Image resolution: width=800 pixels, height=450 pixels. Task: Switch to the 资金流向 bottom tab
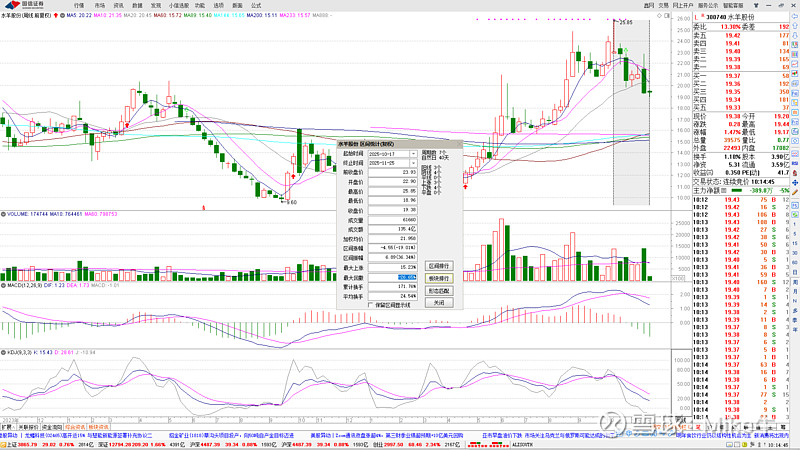point(52,427)
